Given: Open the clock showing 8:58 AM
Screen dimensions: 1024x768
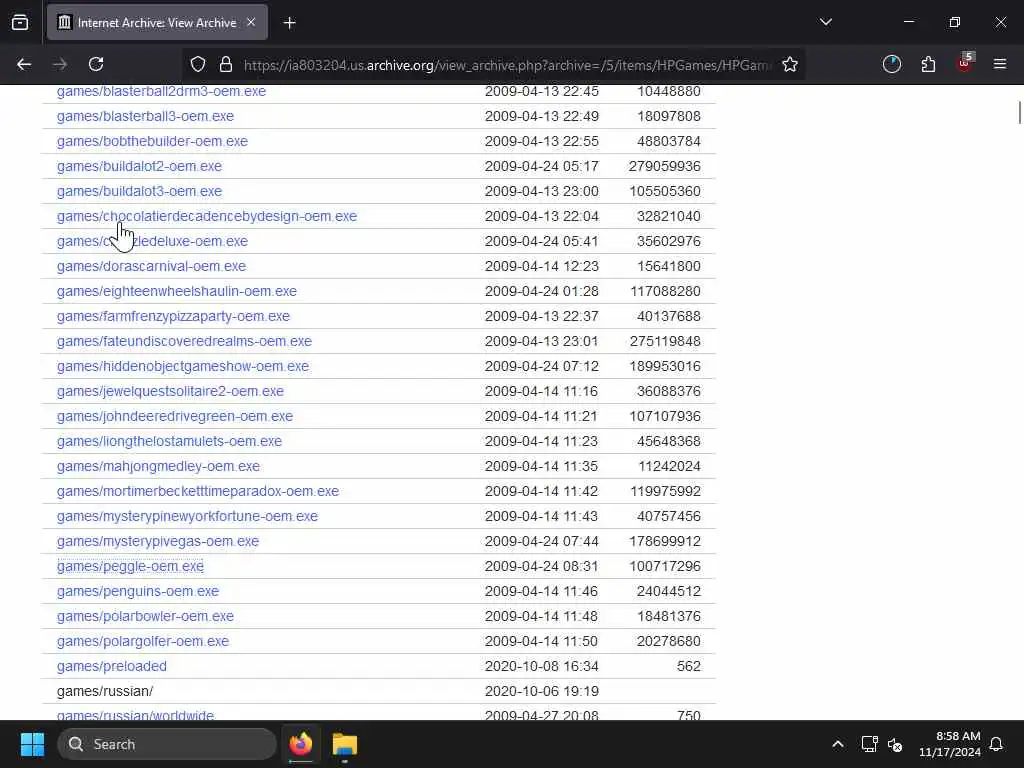Looking at the screenshot, I should click(950, 744).
